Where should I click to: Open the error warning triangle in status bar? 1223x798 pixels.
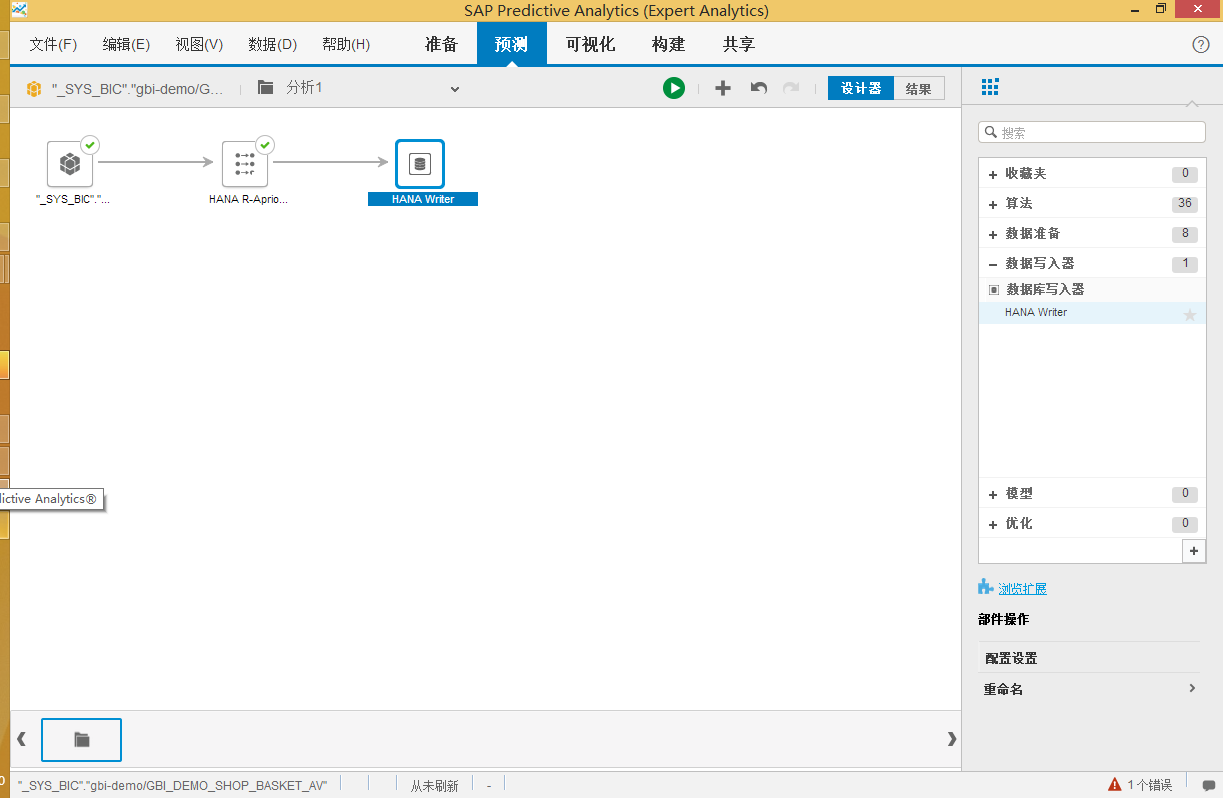1114,785
